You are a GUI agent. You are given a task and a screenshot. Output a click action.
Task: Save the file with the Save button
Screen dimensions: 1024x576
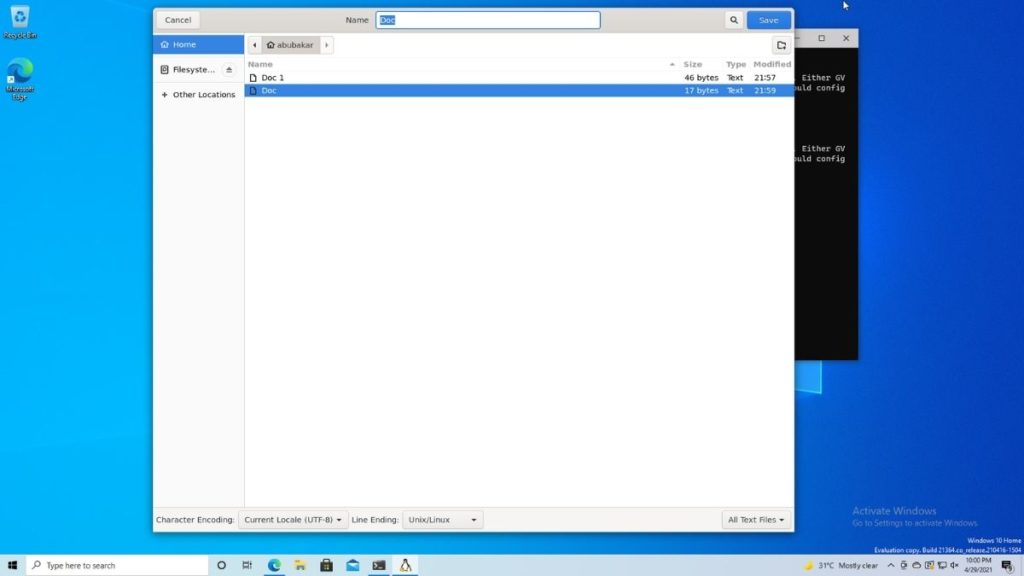click(x=768, y=19)
